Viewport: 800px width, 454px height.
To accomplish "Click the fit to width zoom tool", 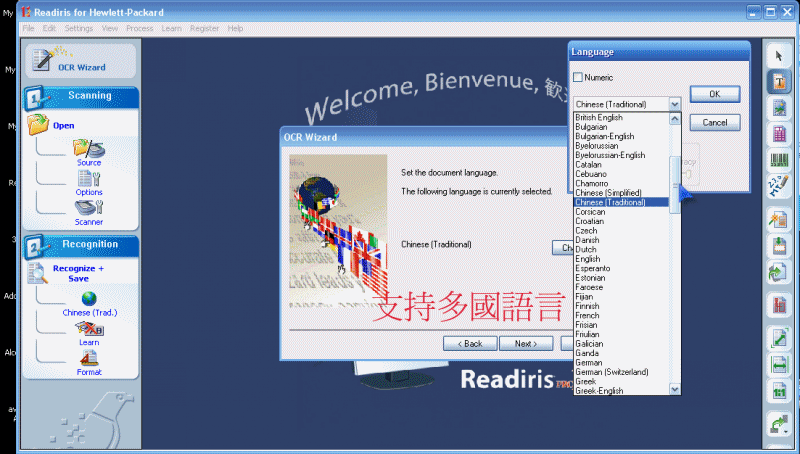I will pyautogui.click(x=779, y=365).
